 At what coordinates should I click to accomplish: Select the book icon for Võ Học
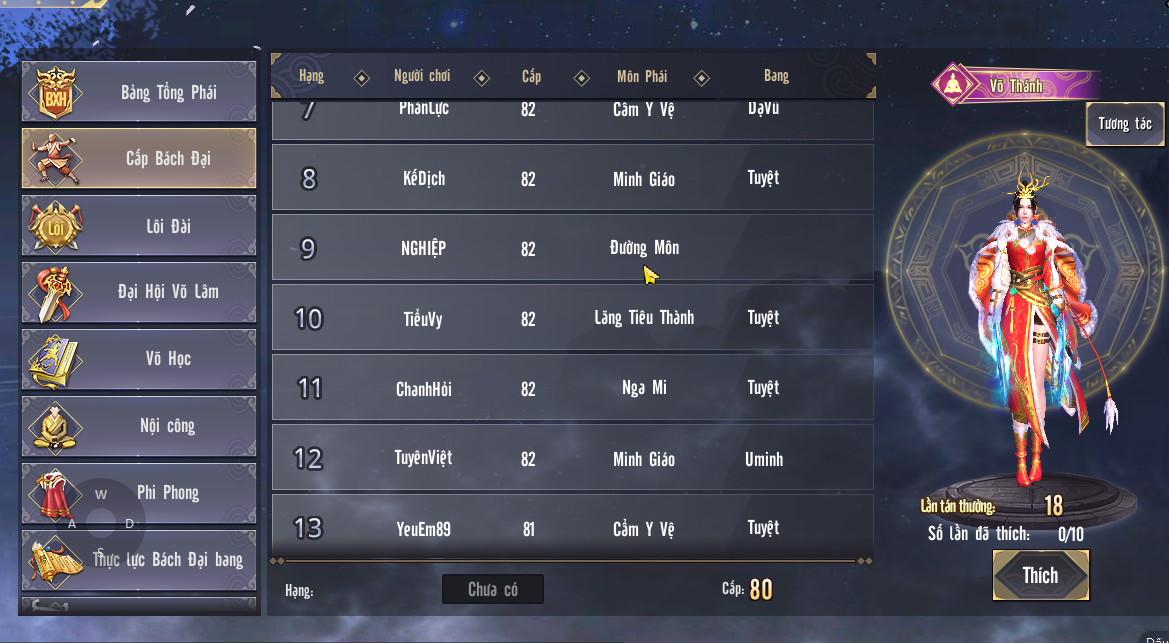(54, 360)
